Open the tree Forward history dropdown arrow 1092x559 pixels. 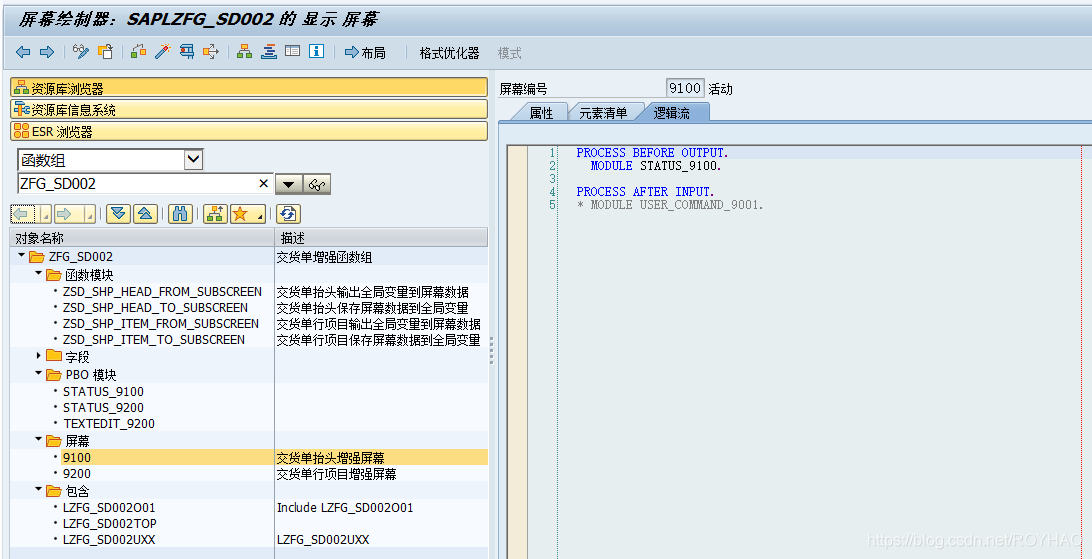(x=88, y=215)
